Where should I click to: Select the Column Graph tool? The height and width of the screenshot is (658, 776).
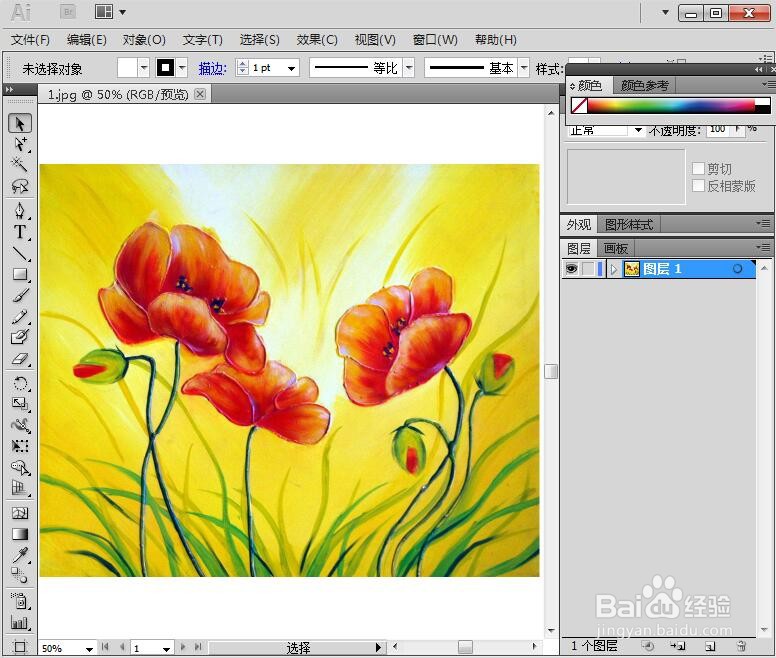click(x=20, y=622)
